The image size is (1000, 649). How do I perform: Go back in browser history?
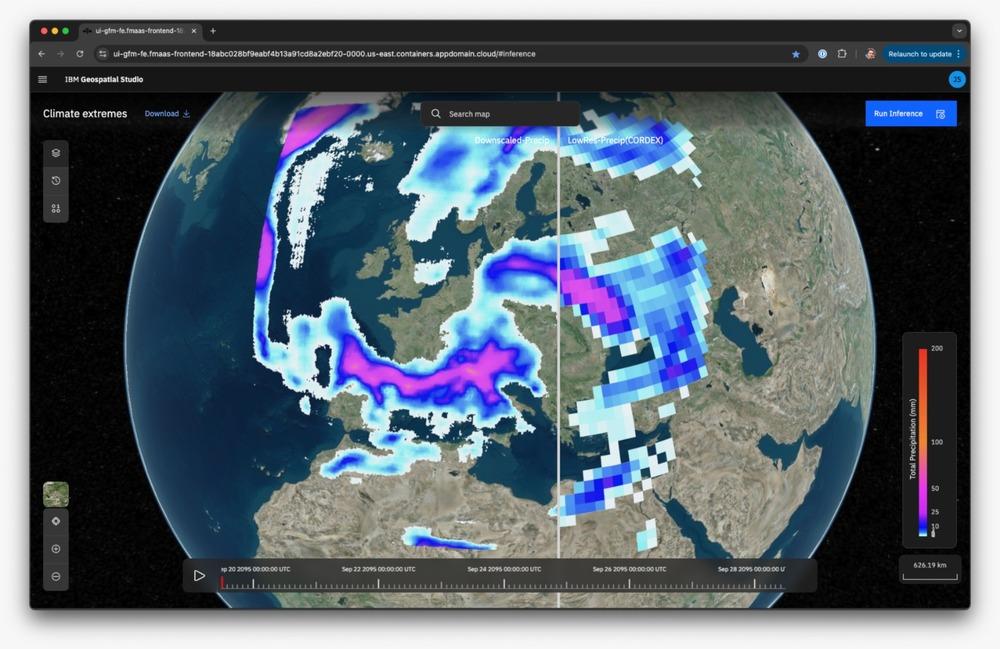click(x=41, y=54)
